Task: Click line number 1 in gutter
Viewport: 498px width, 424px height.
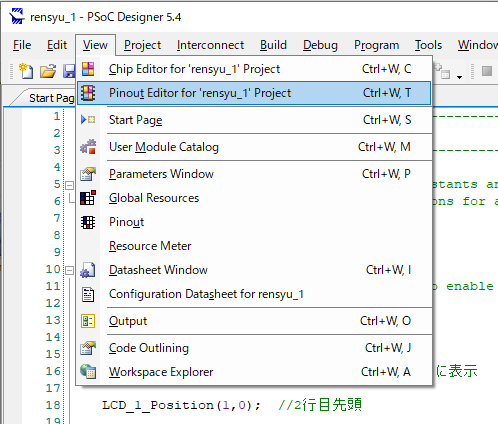Action: [57, 116]
